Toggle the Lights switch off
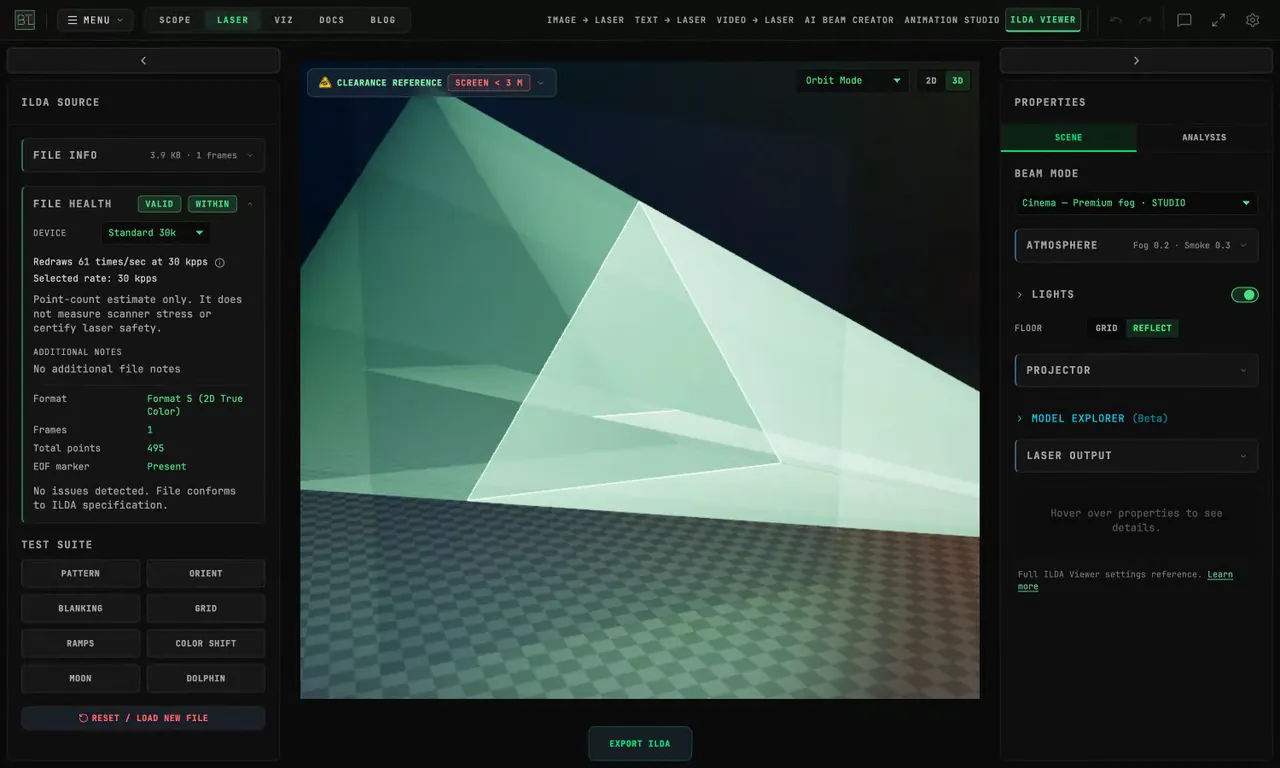Image resolution: width=1280 pixels, height=768 pixels. click(1244, 294)
